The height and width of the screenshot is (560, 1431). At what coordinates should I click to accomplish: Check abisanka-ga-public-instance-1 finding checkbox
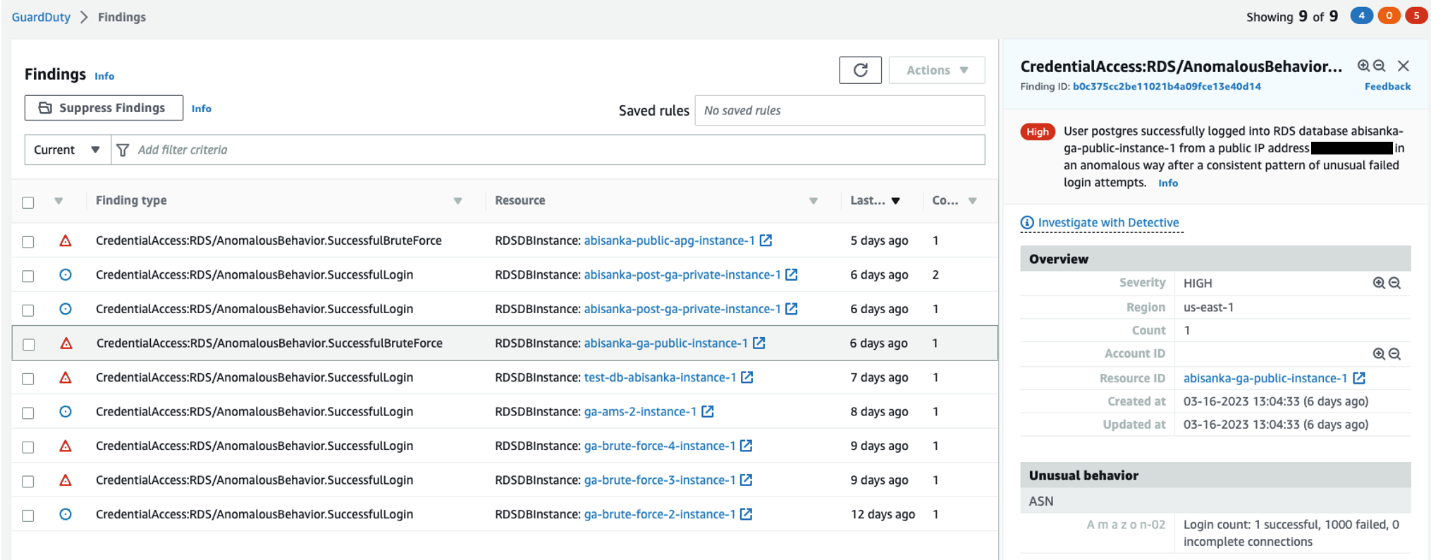tap(28, 344)
